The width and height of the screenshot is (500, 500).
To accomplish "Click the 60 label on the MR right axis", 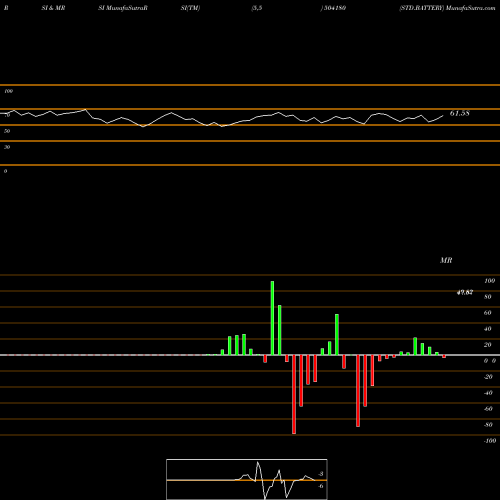I will coord(488,313).
